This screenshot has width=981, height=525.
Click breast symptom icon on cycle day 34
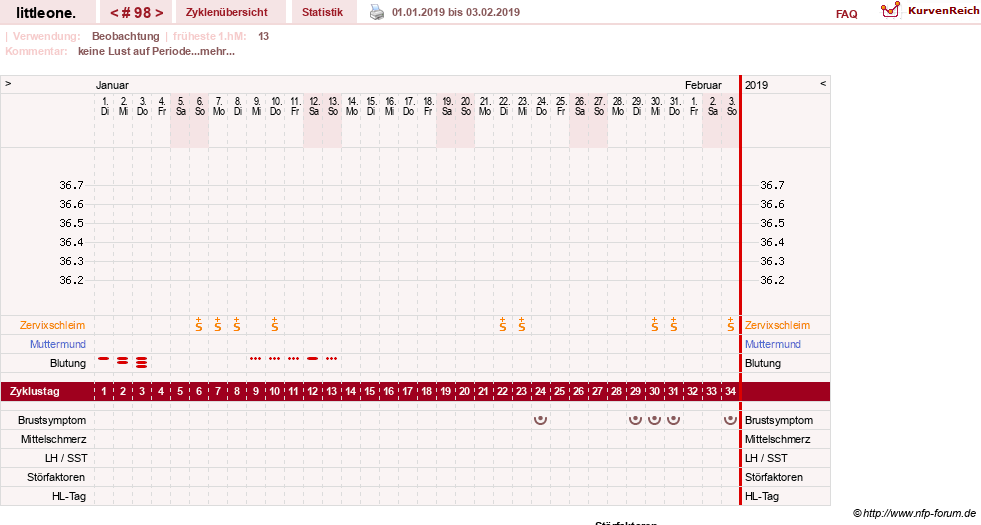731,419
